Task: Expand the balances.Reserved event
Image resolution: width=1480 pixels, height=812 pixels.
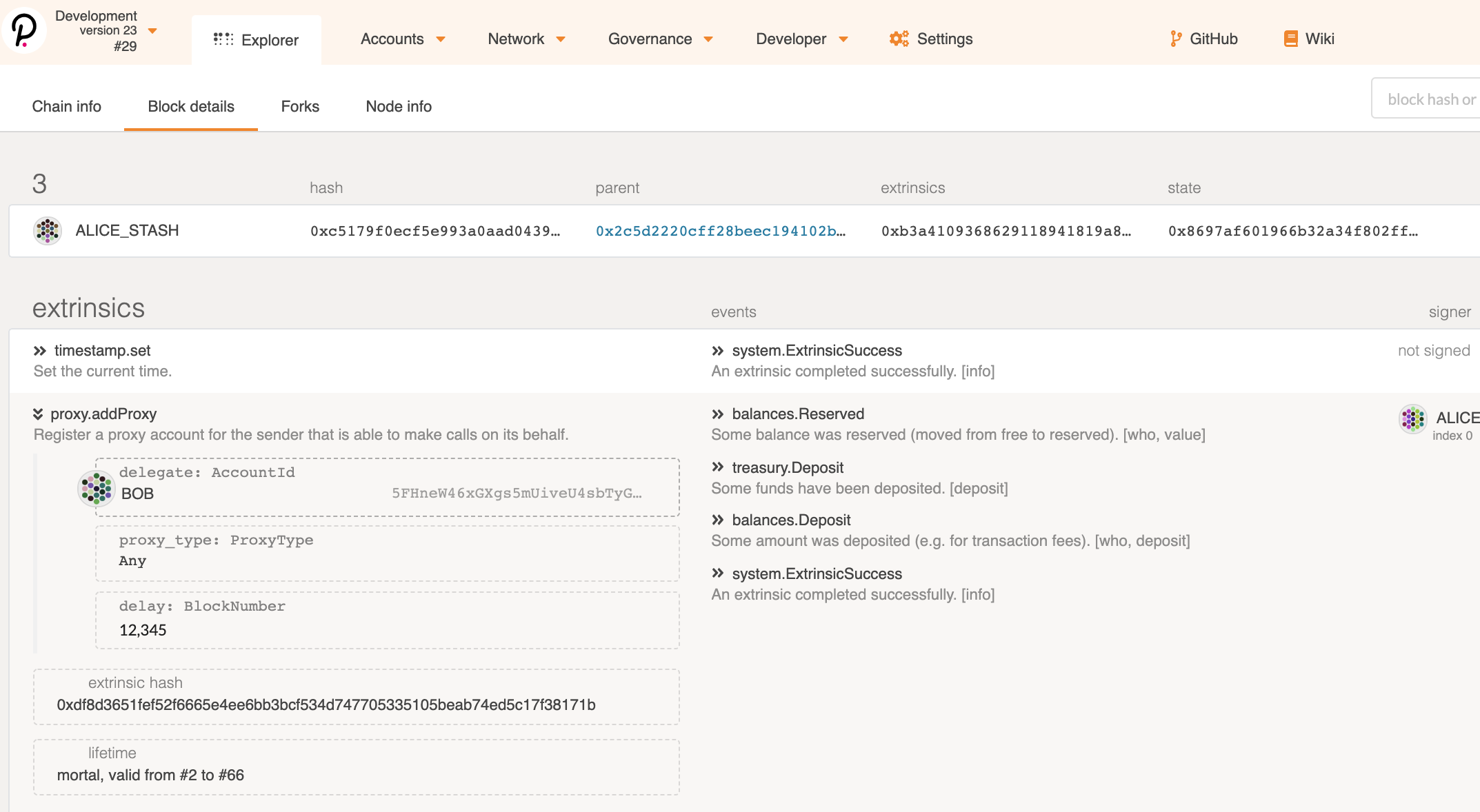Action: click(718, 414)
